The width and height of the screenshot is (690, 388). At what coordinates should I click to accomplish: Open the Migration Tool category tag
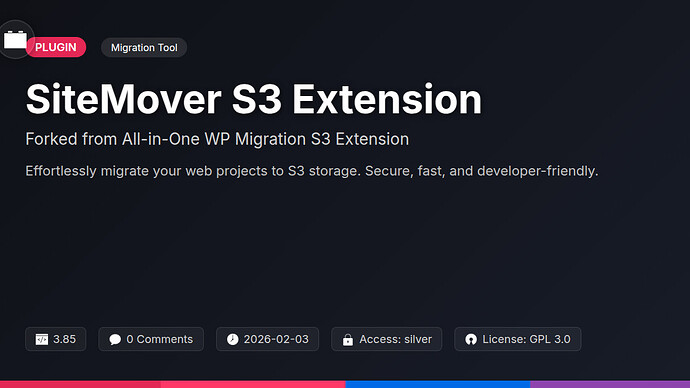click(x=144, y=48)
